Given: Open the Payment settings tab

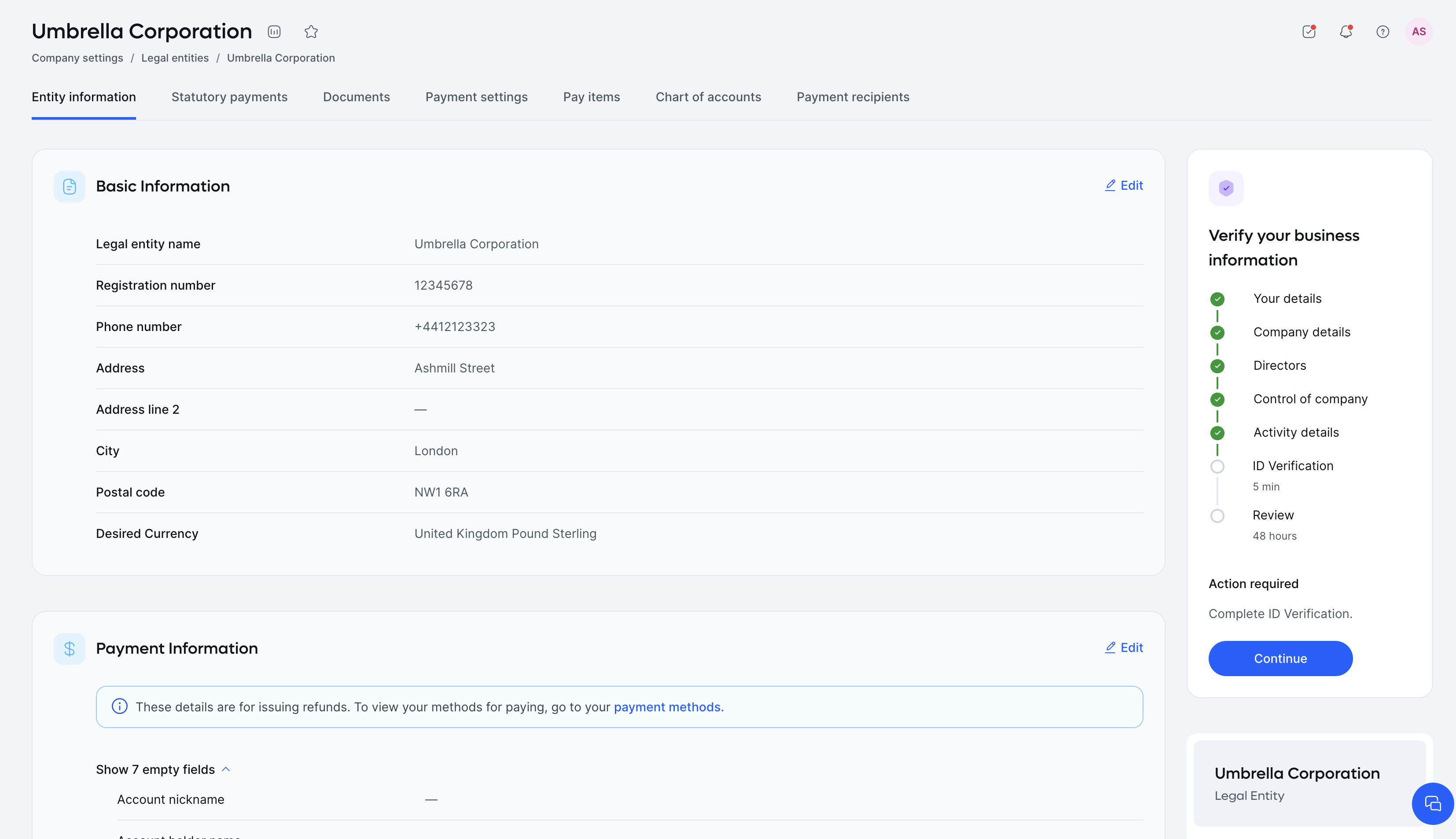Looking at the screenshot, I should coord(477,97).
